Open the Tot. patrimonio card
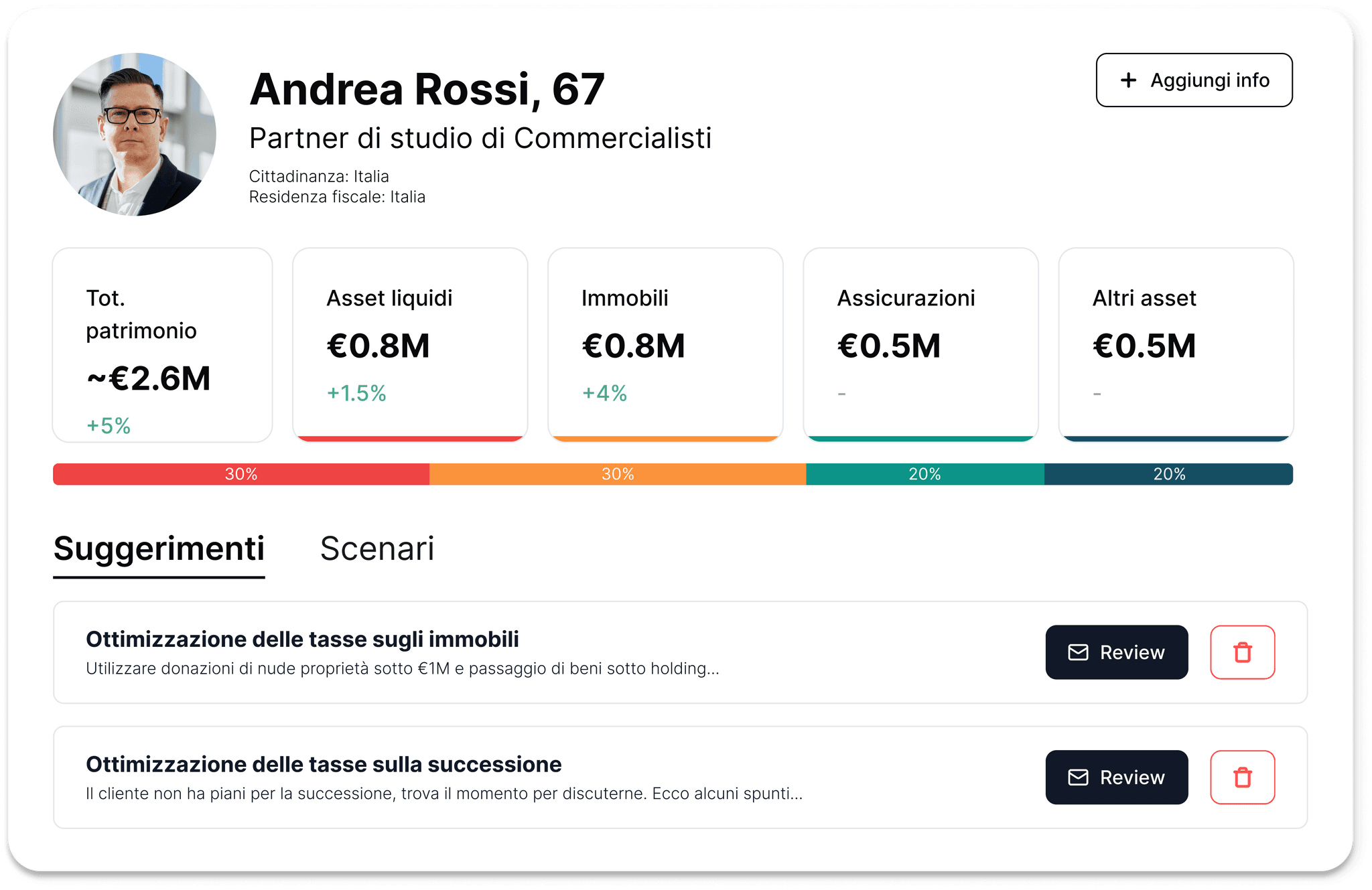The width and height of the screenshot is (1372, 890). 162,345
